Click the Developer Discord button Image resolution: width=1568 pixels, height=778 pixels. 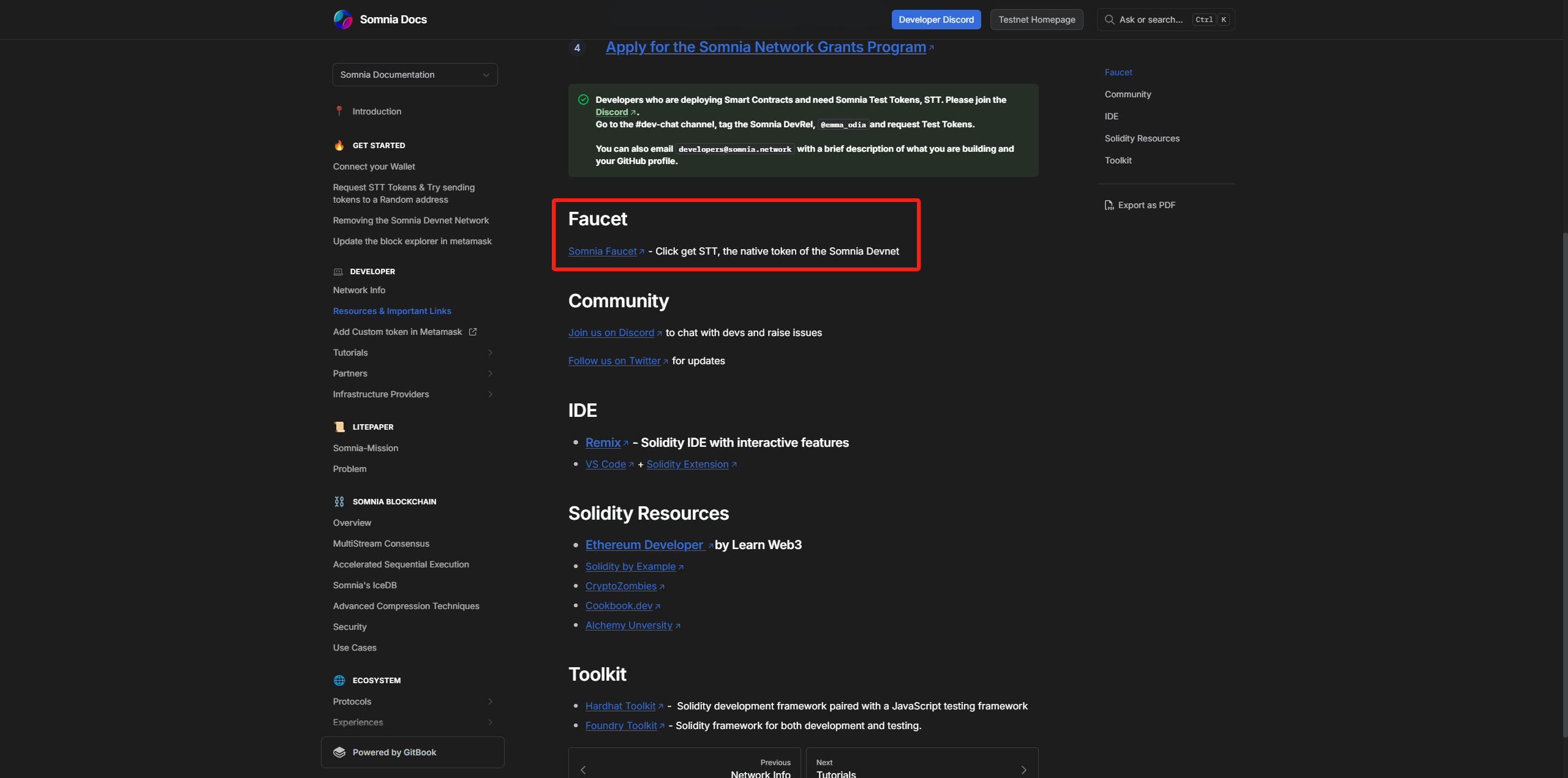tap(936, 20)
